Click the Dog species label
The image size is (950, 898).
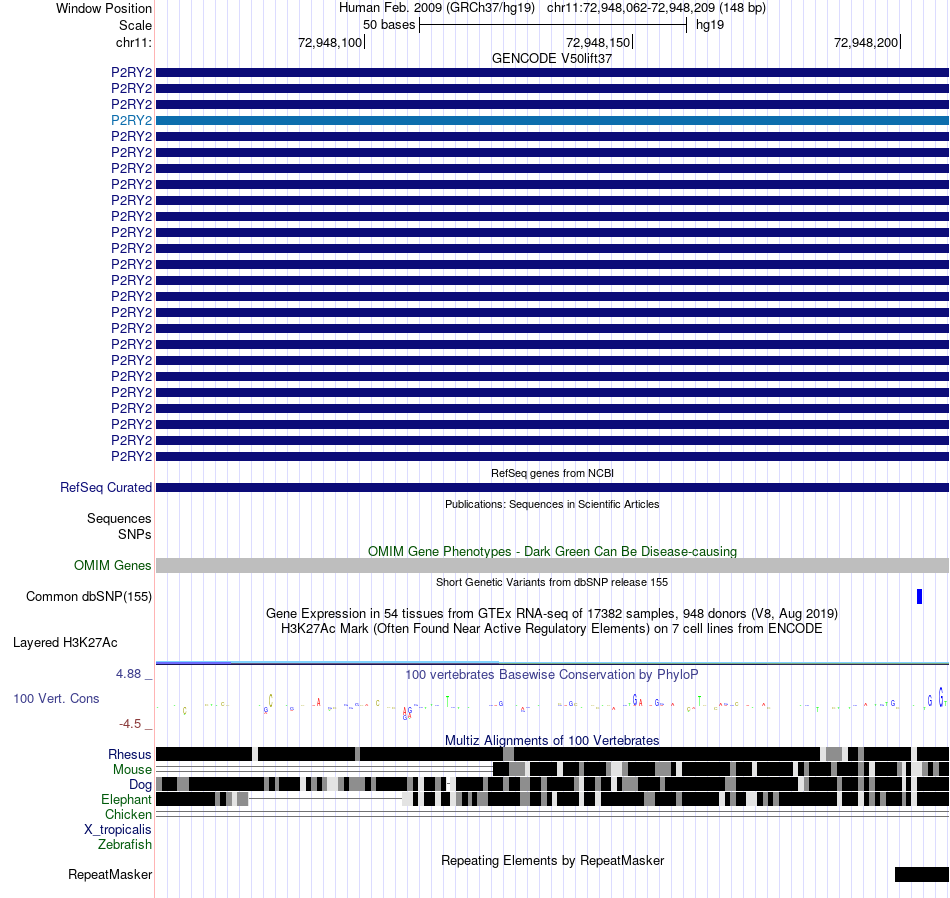[x=141, y=785]
